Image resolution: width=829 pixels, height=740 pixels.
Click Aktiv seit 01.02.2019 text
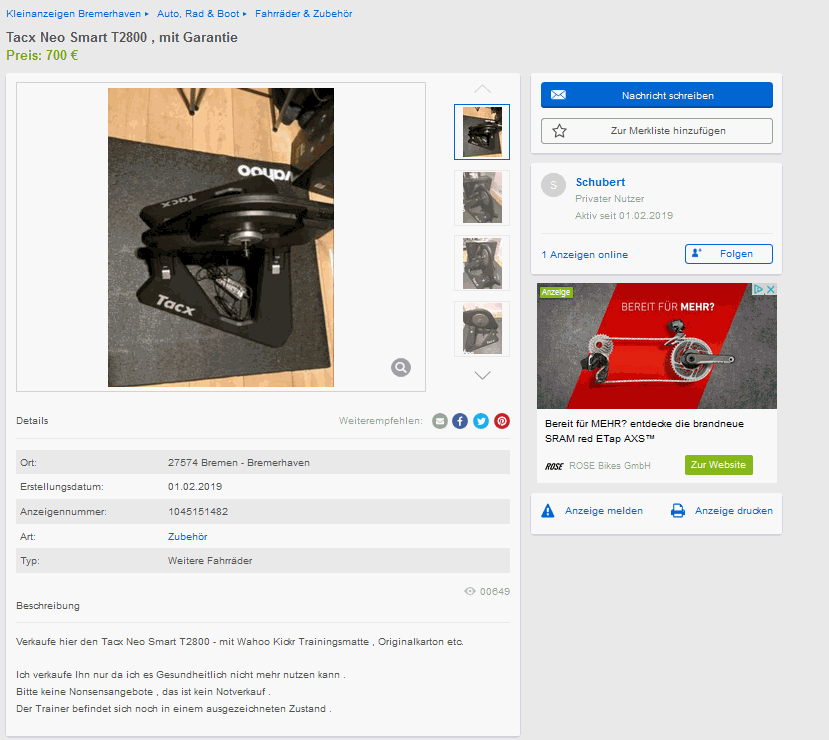(624, 216)
